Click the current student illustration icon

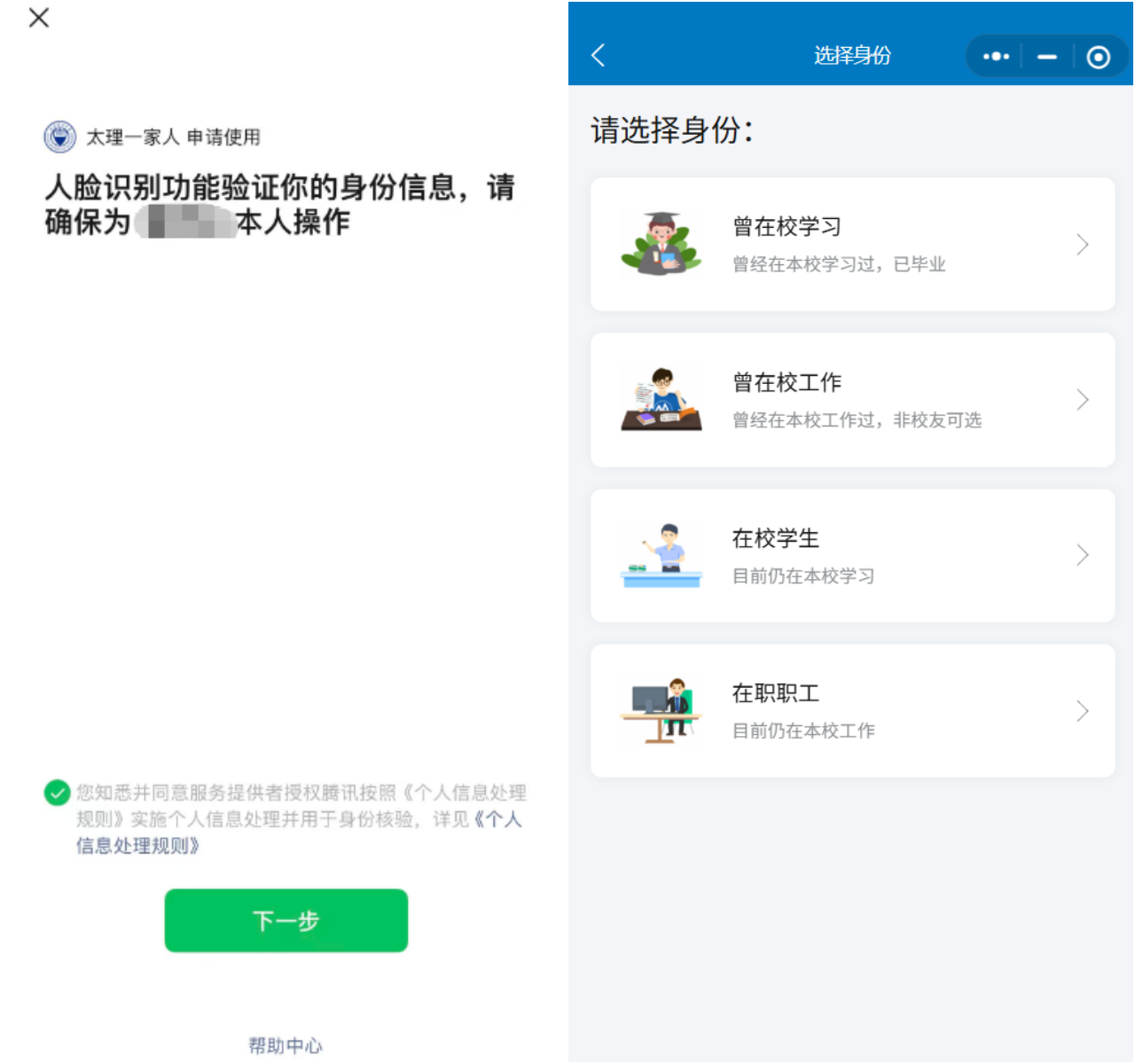(661, 555)
